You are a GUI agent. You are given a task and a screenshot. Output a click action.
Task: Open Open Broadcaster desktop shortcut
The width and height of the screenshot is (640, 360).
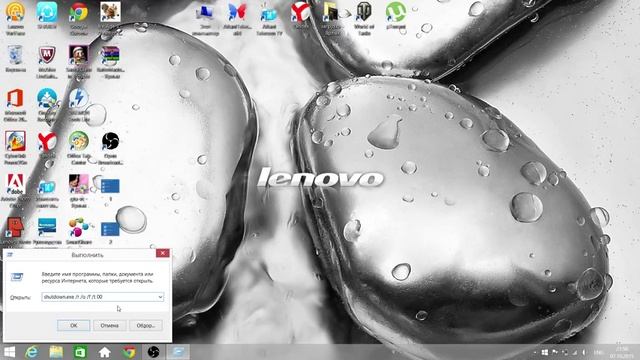click(x=110, y=148)
